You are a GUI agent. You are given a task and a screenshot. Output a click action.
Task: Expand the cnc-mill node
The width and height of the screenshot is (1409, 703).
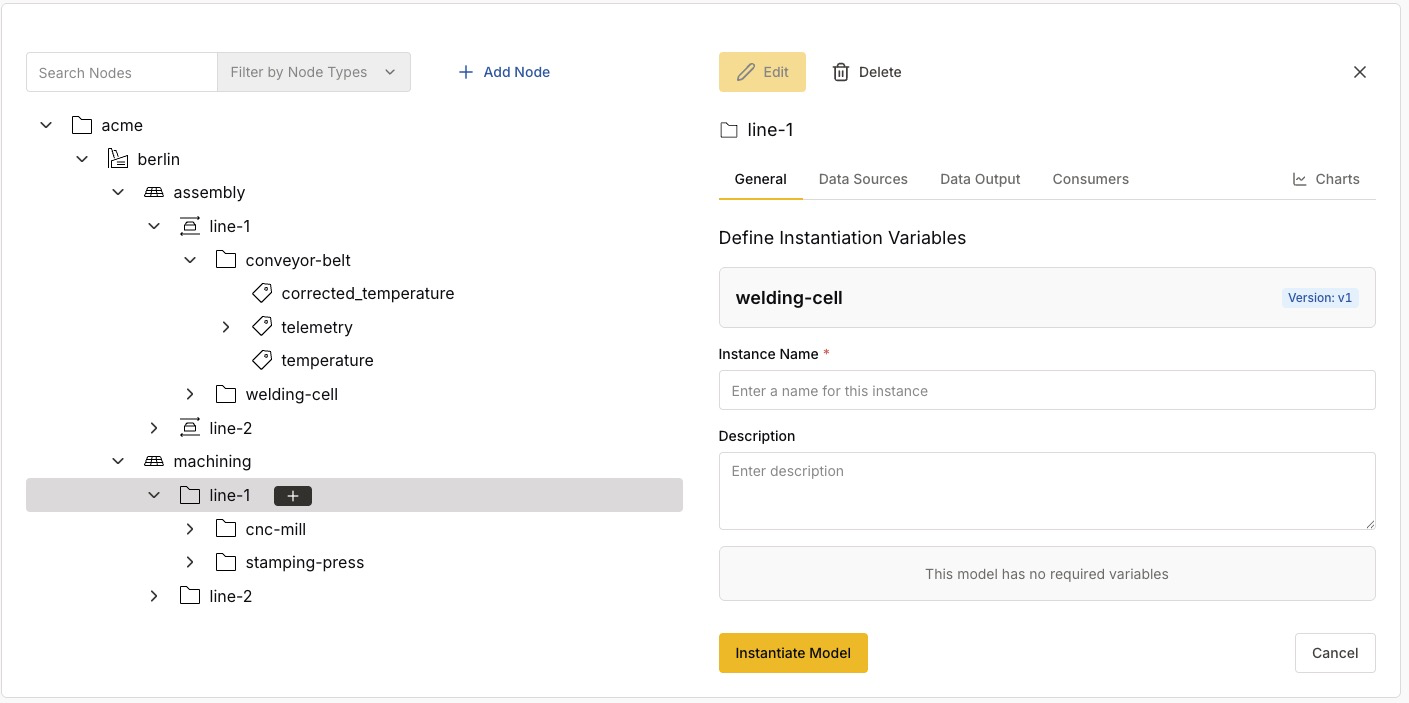190,529
